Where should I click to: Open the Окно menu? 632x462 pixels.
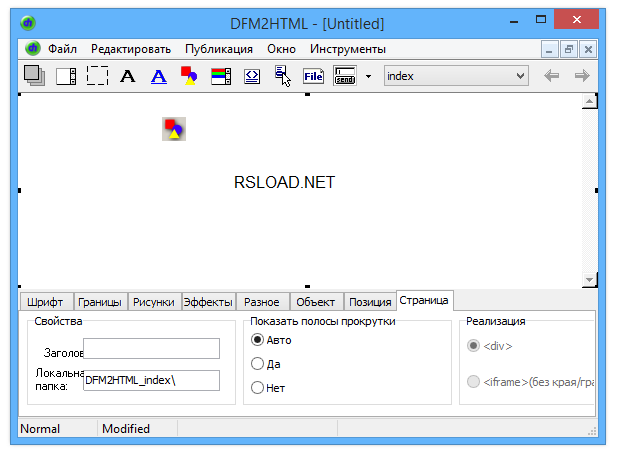pyautogui.click(x=281, y=49)
